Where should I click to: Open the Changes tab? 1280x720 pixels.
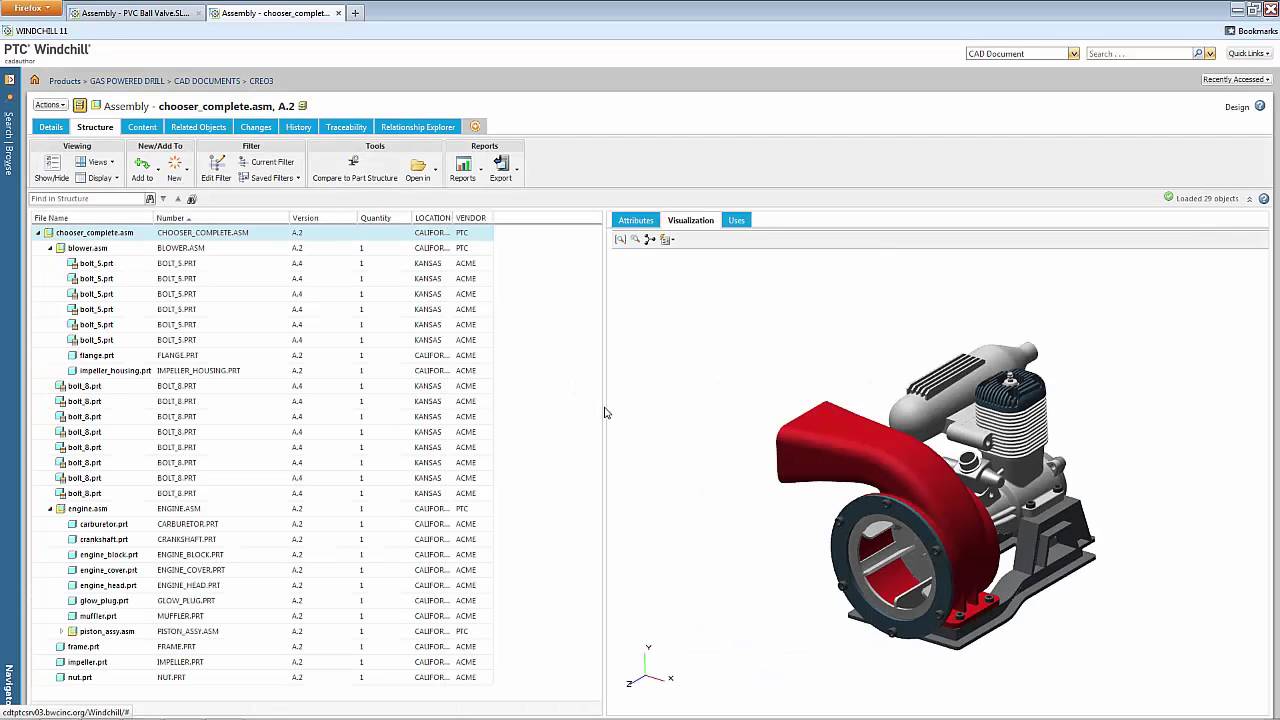click(256, 127)
